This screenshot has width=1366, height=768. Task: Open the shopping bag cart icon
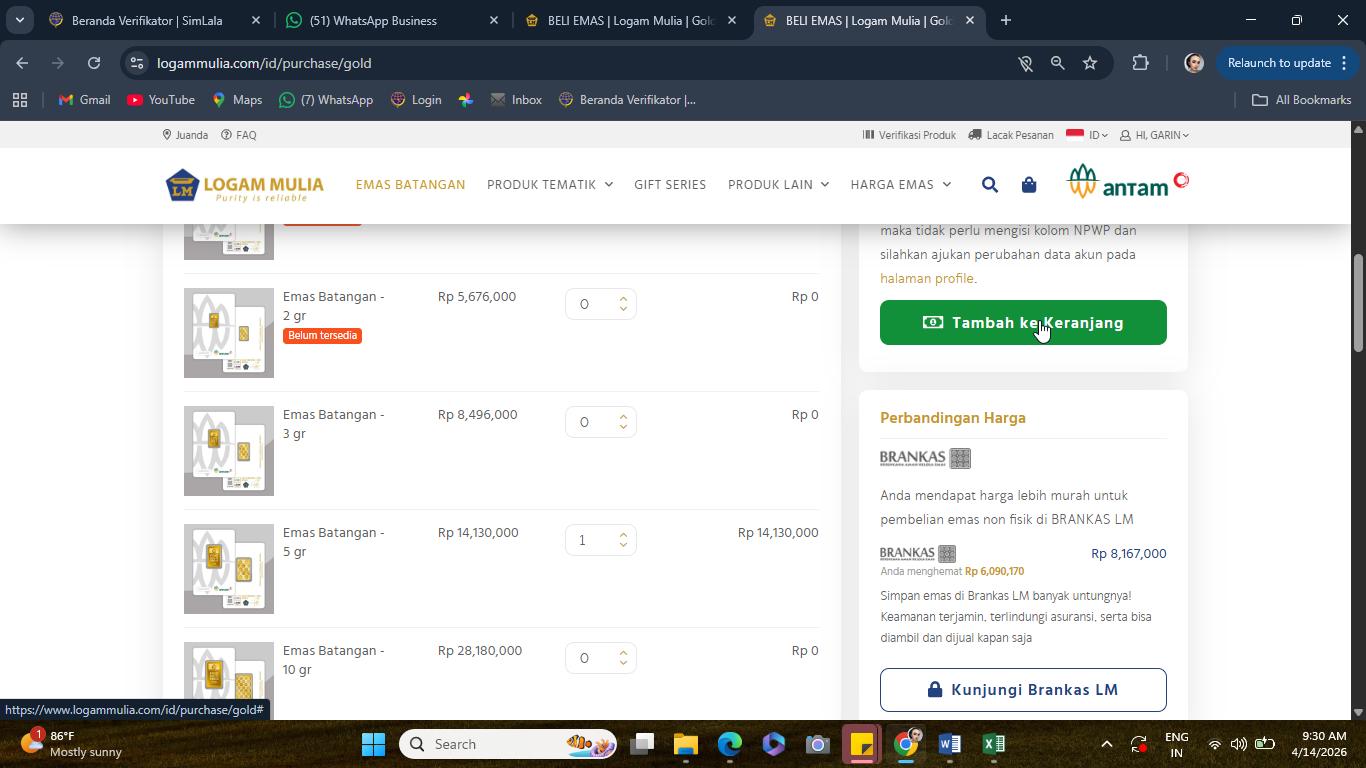[x=1028, y=185]
